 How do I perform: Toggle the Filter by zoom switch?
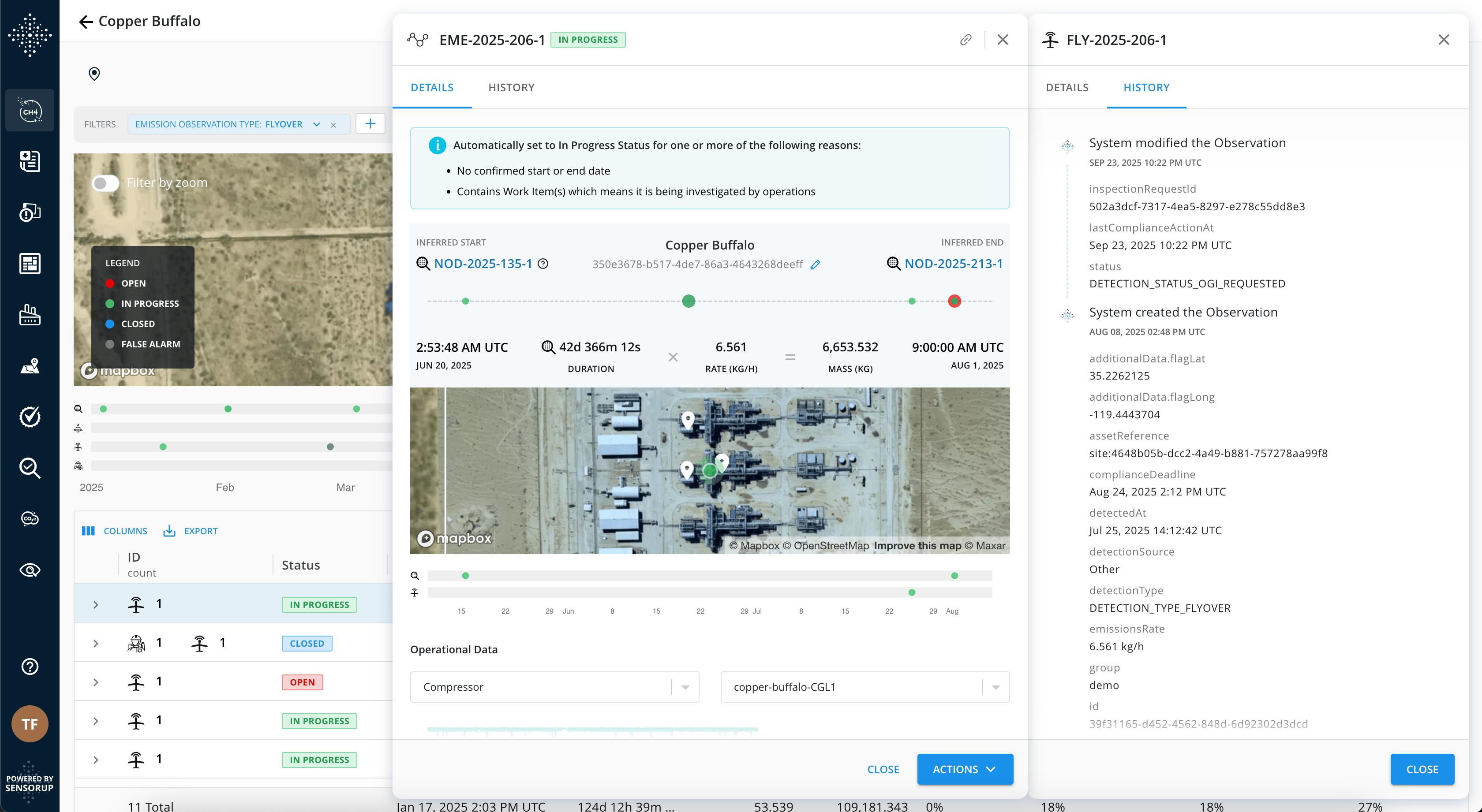pyautogui.click(x=106, y=183)
